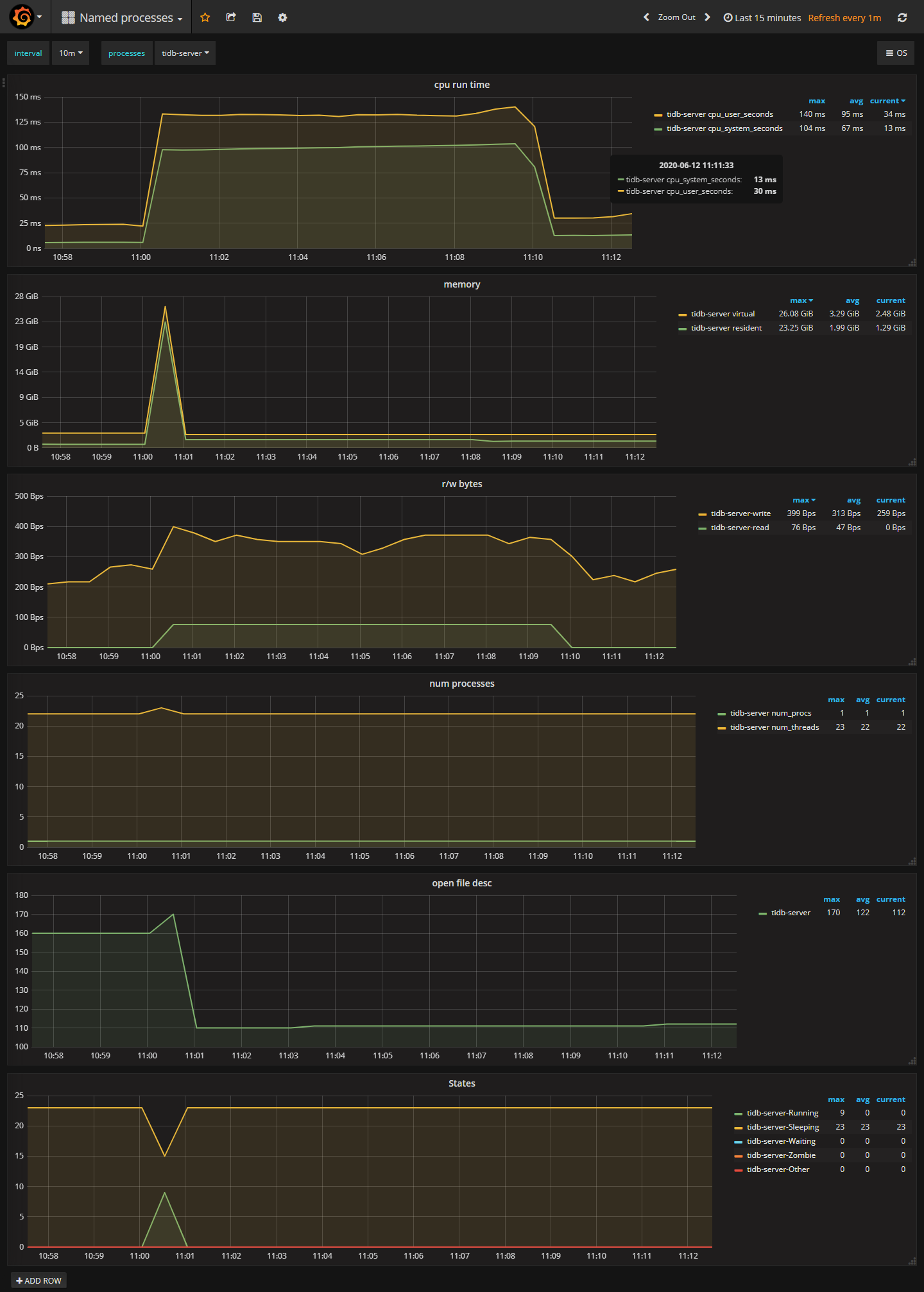
Task: Open the memory panel title menu
Action: [462, 284]
